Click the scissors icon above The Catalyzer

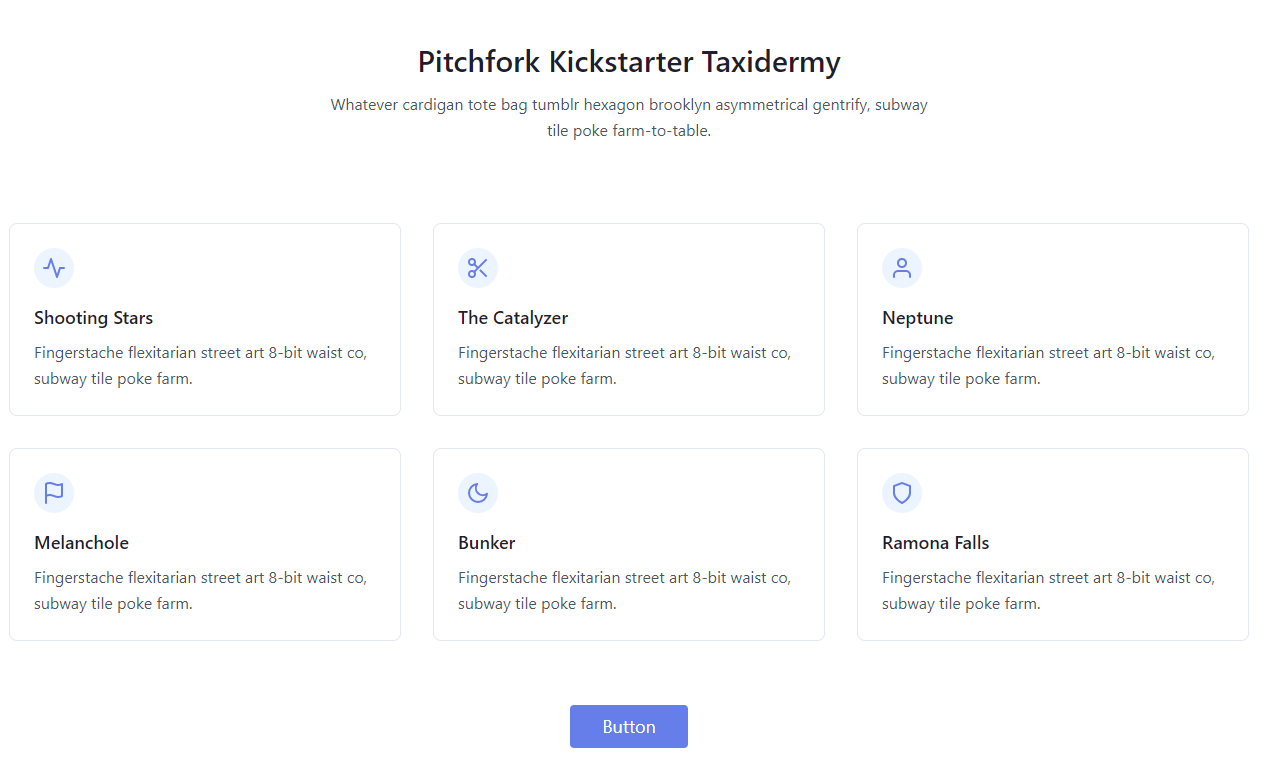(x=478, y=268)
